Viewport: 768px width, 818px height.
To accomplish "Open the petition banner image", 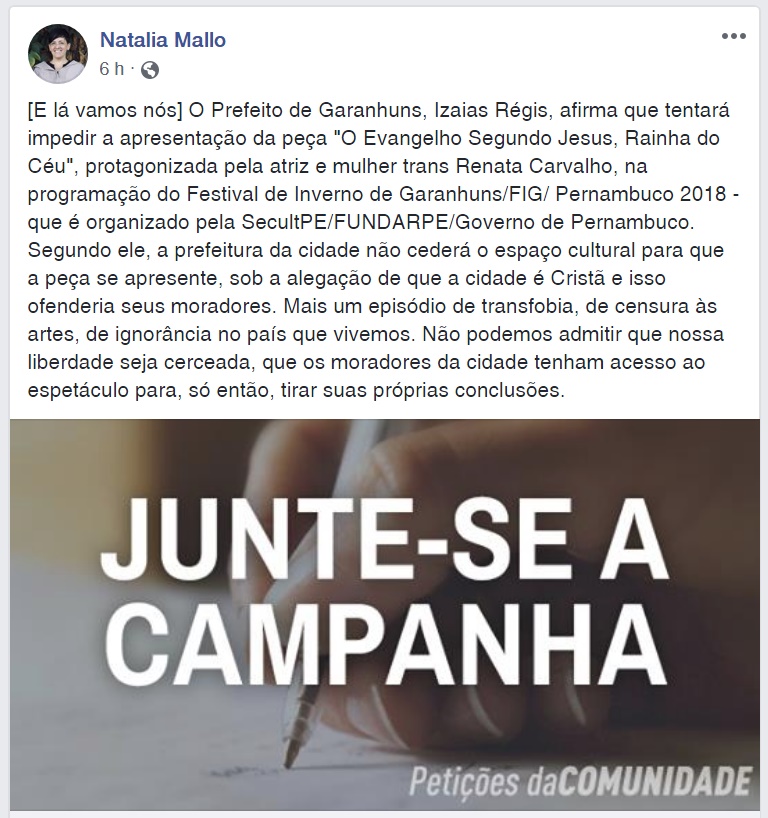I will [385, 615].
